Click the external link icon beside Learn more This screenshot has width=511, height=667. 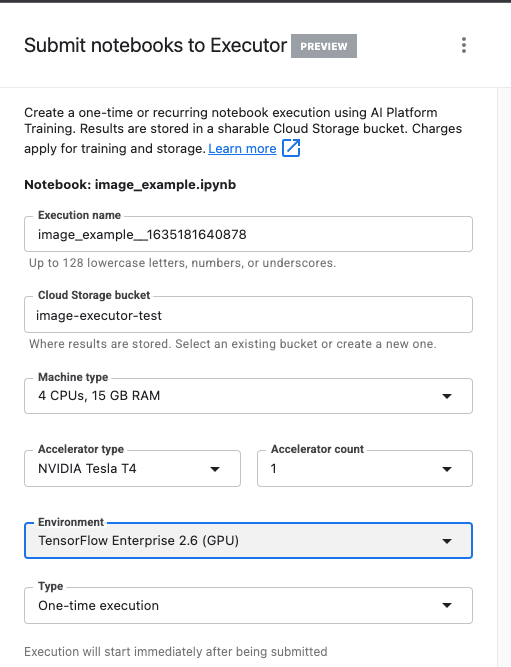click(x=291, y=148)
